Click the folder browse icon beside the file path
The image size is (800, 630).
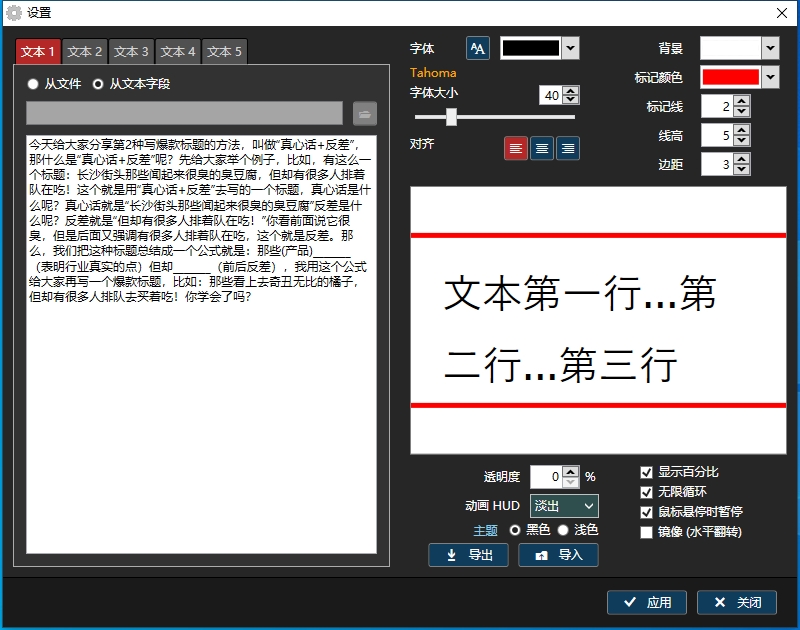pyautogui.click(x=363, y=112)
